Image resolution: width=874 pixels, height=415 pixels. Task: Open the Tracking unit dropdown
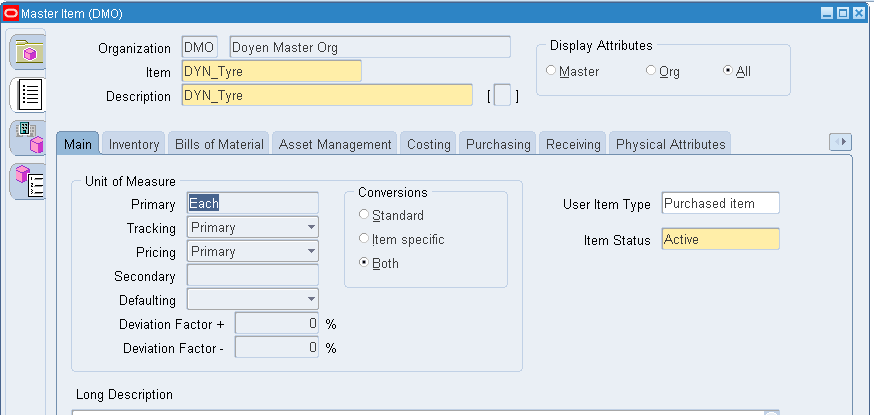click(311, 228)
